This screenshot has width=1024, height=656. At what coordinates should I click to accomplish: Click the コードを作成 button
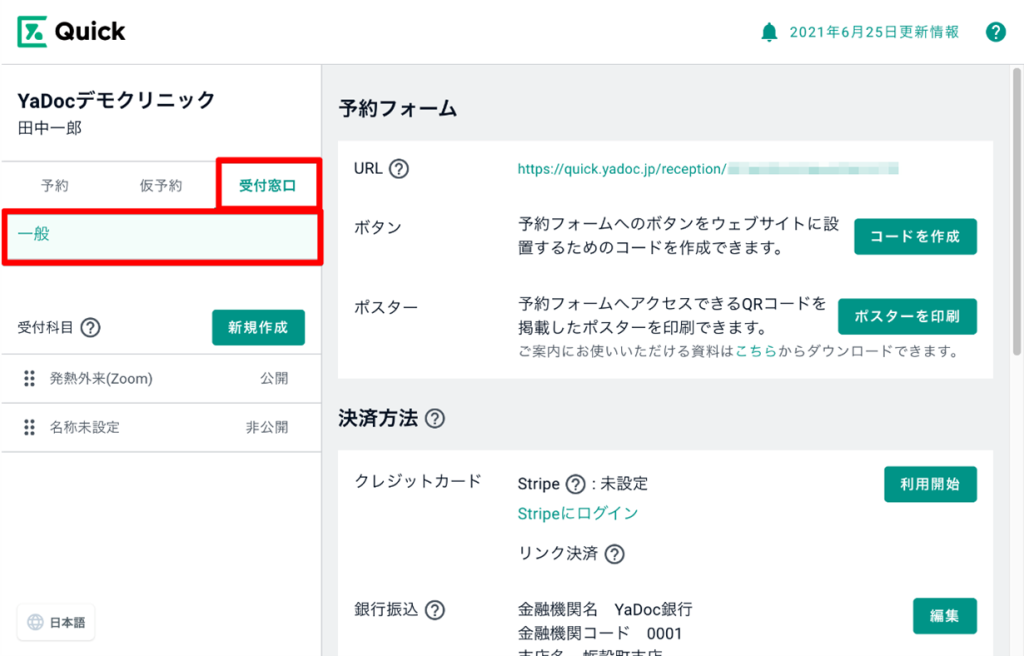pyautogui.click(x=914, y=237)
